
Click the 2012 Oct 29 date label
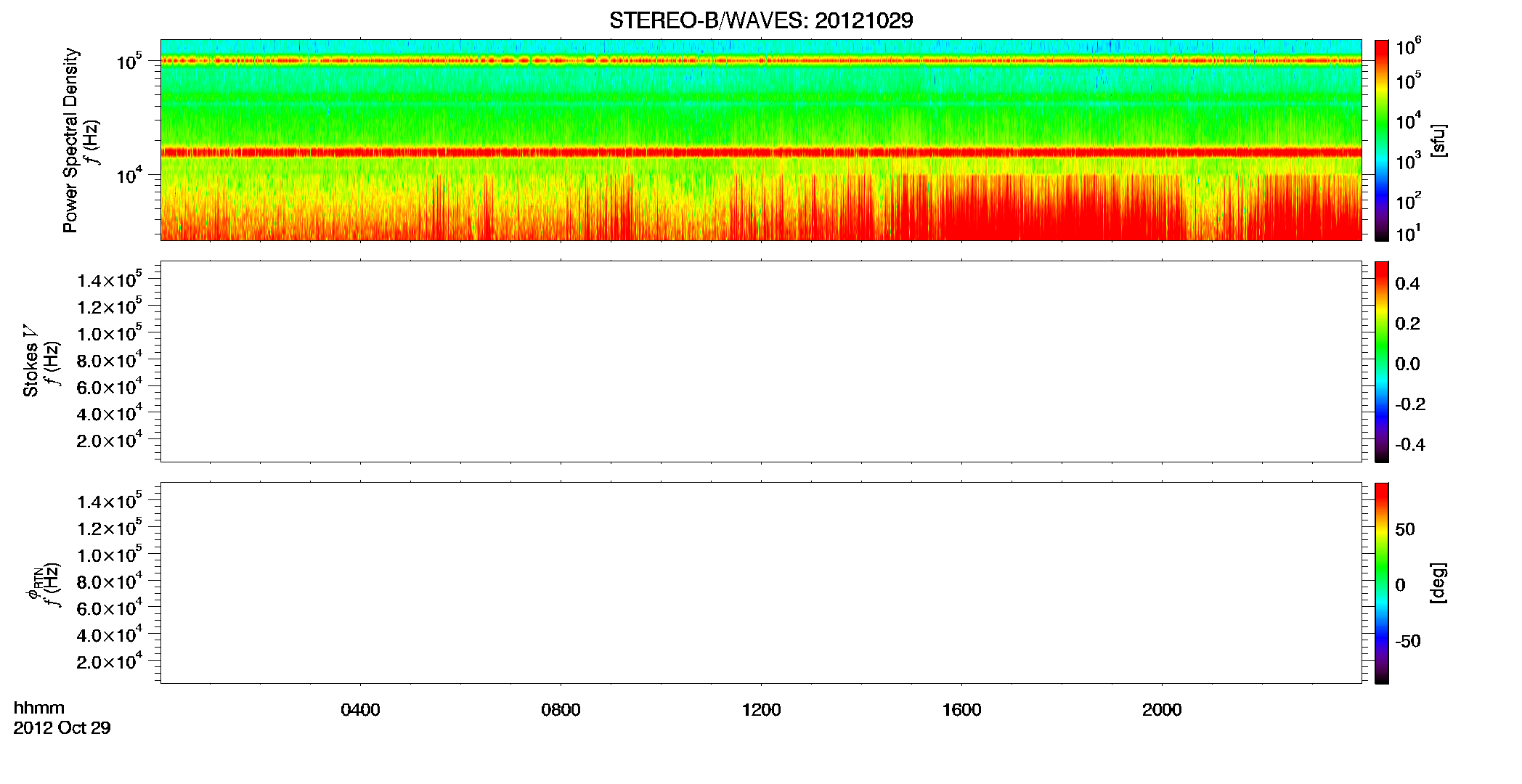tap(62, 728)
